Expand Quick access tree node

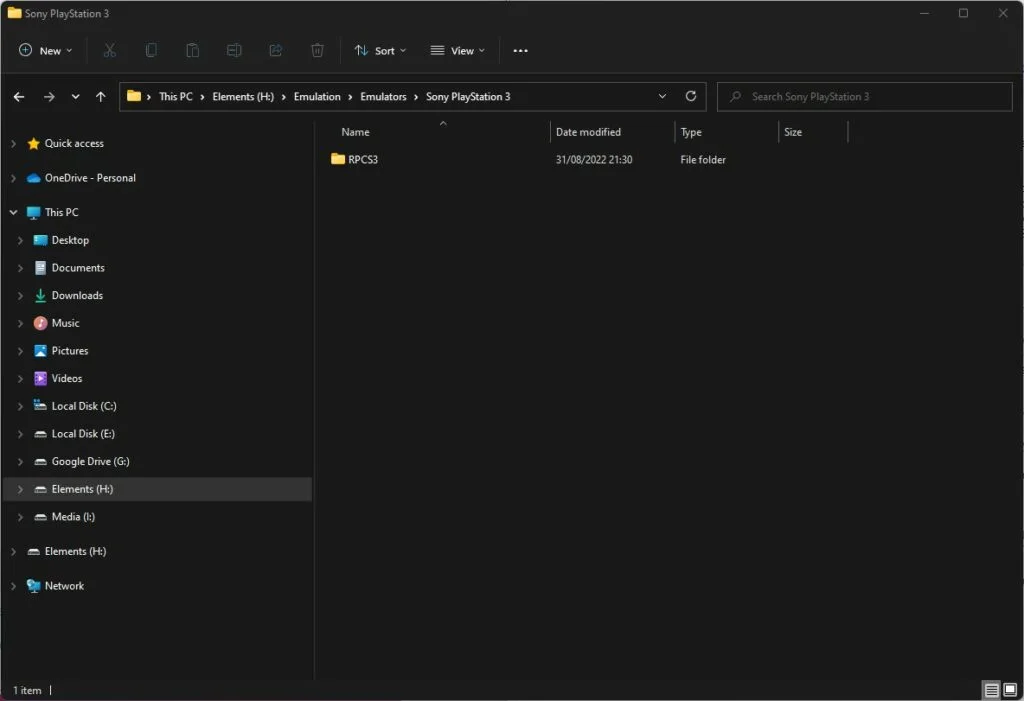(13, 144)
